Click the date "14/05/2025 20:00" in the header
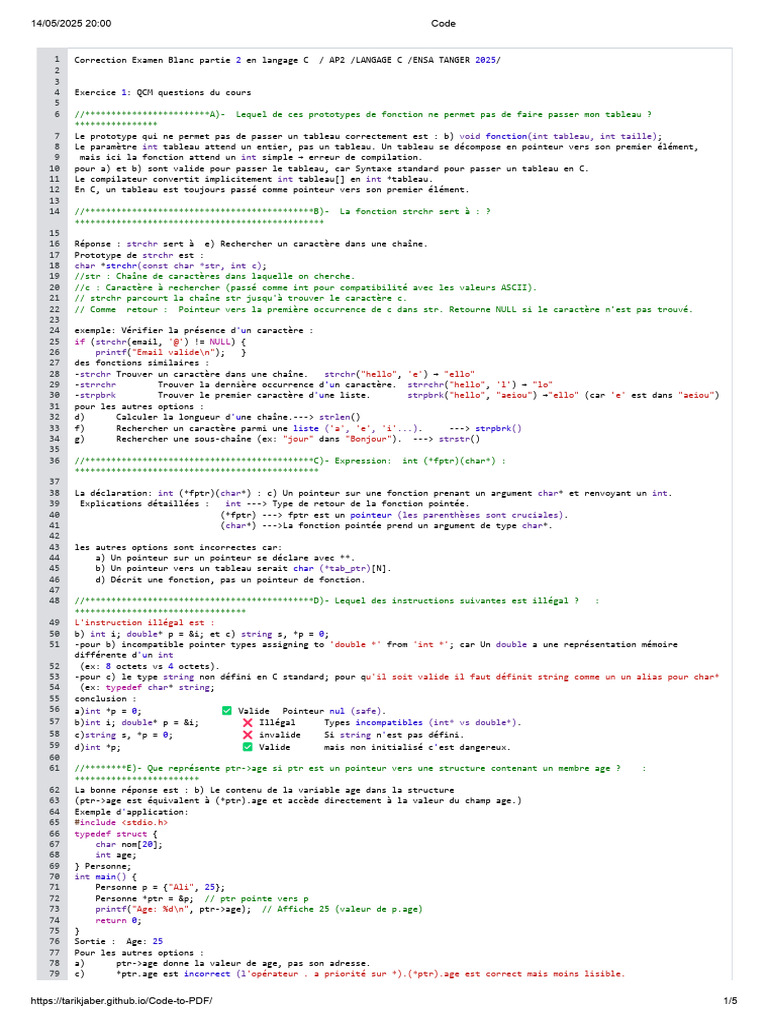Screen dimensions: 768x1024 71,24
